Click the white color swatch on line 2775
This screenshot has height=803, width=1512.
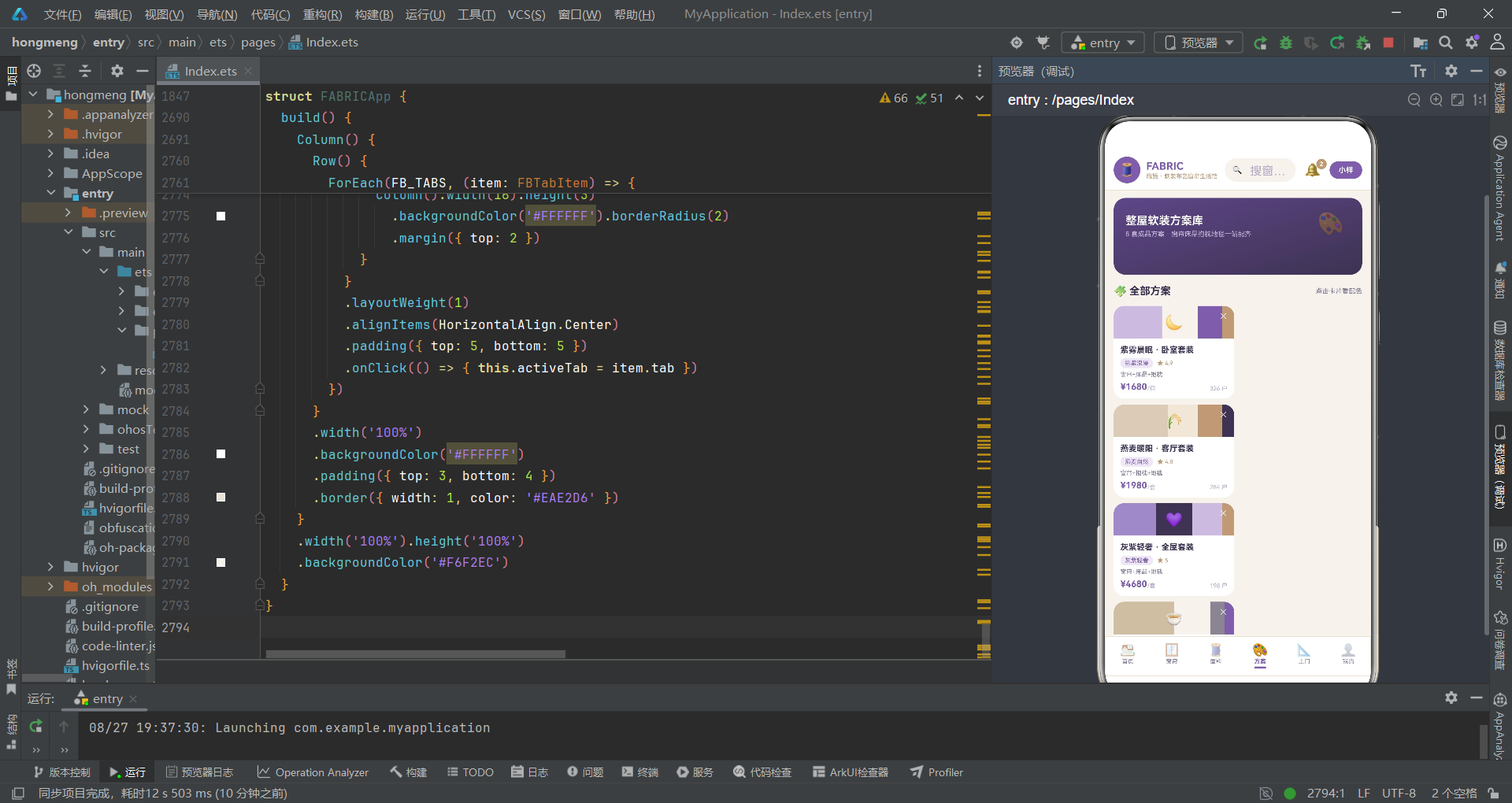221,216
